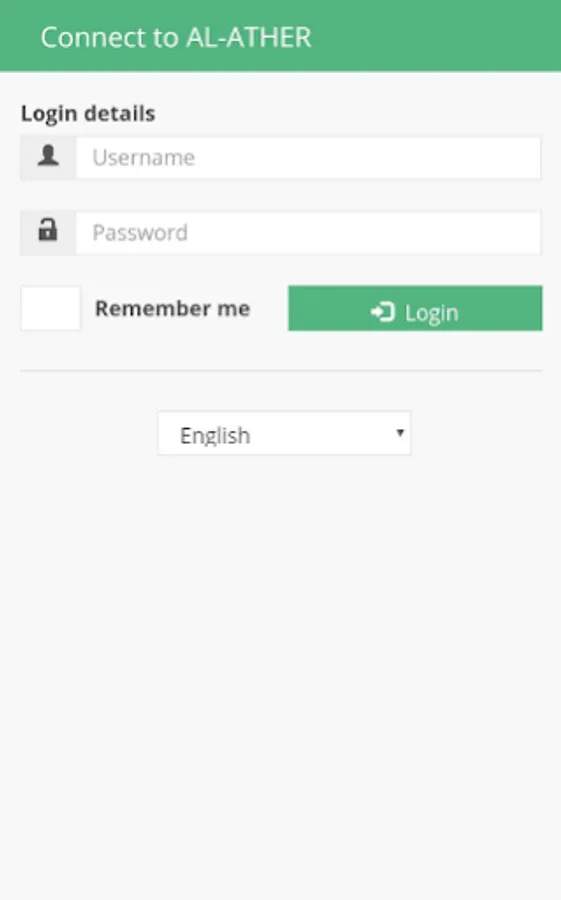The width and height of the screenshot is (561, 900).
Task: Click the sign-in arrow icon on Login button
Action: pos(382,312)
